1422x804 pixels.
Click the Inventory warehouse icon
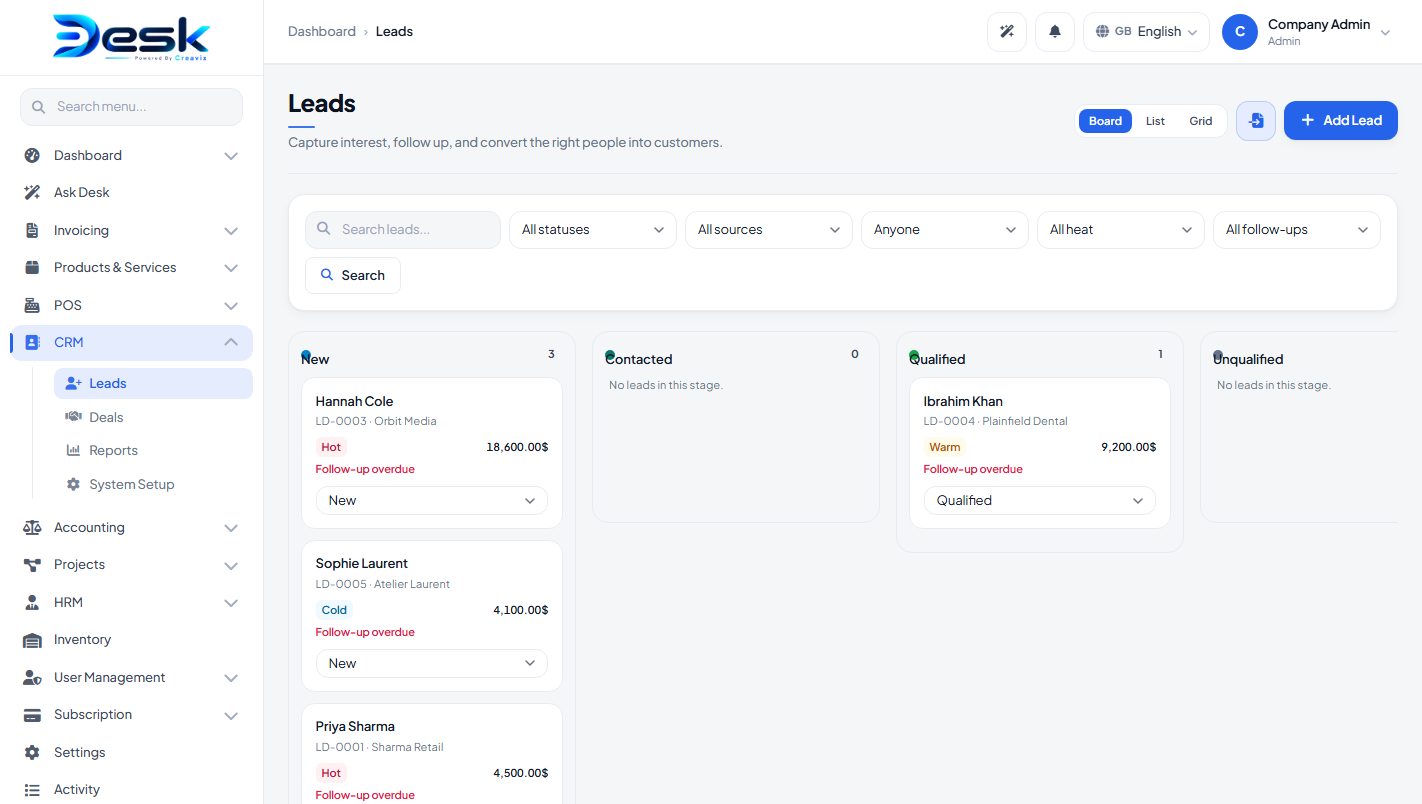[32, 640]
